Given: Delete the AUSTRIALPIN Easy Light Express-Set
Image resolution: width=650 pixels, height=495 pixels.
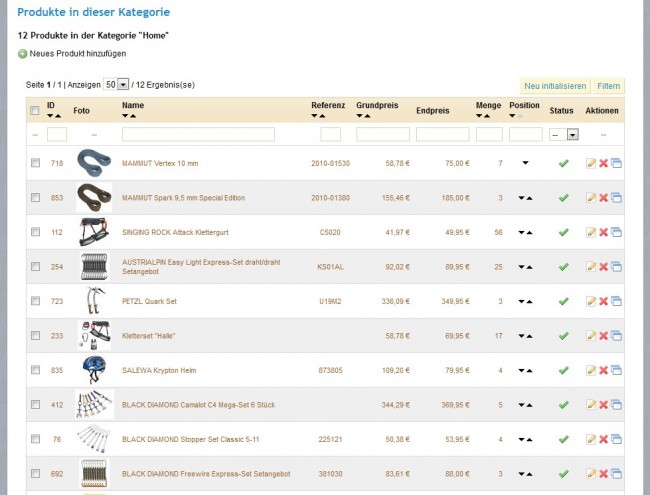Looking at the screenshot, I should (604, 267).
